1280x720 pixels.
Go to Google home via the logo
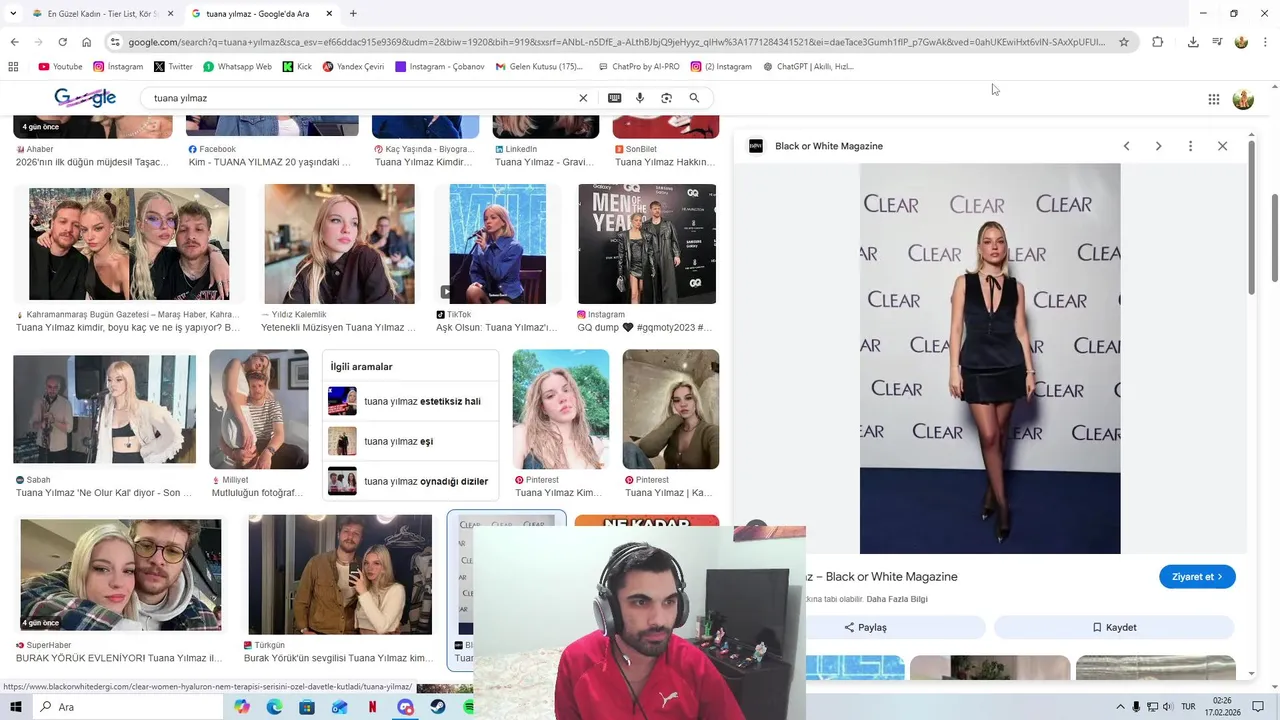(85, 98)
